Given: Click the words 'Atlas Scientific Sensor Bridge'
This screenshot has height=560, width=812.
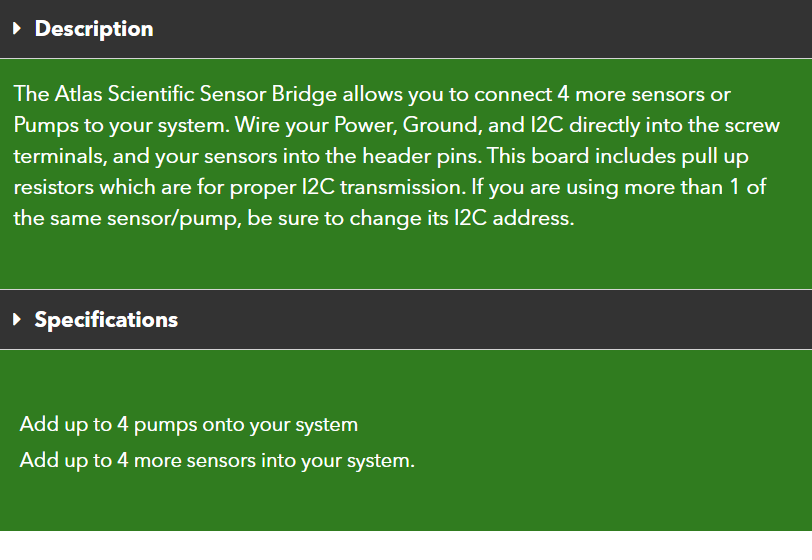Looking at the screenshot, I should 196,94.
